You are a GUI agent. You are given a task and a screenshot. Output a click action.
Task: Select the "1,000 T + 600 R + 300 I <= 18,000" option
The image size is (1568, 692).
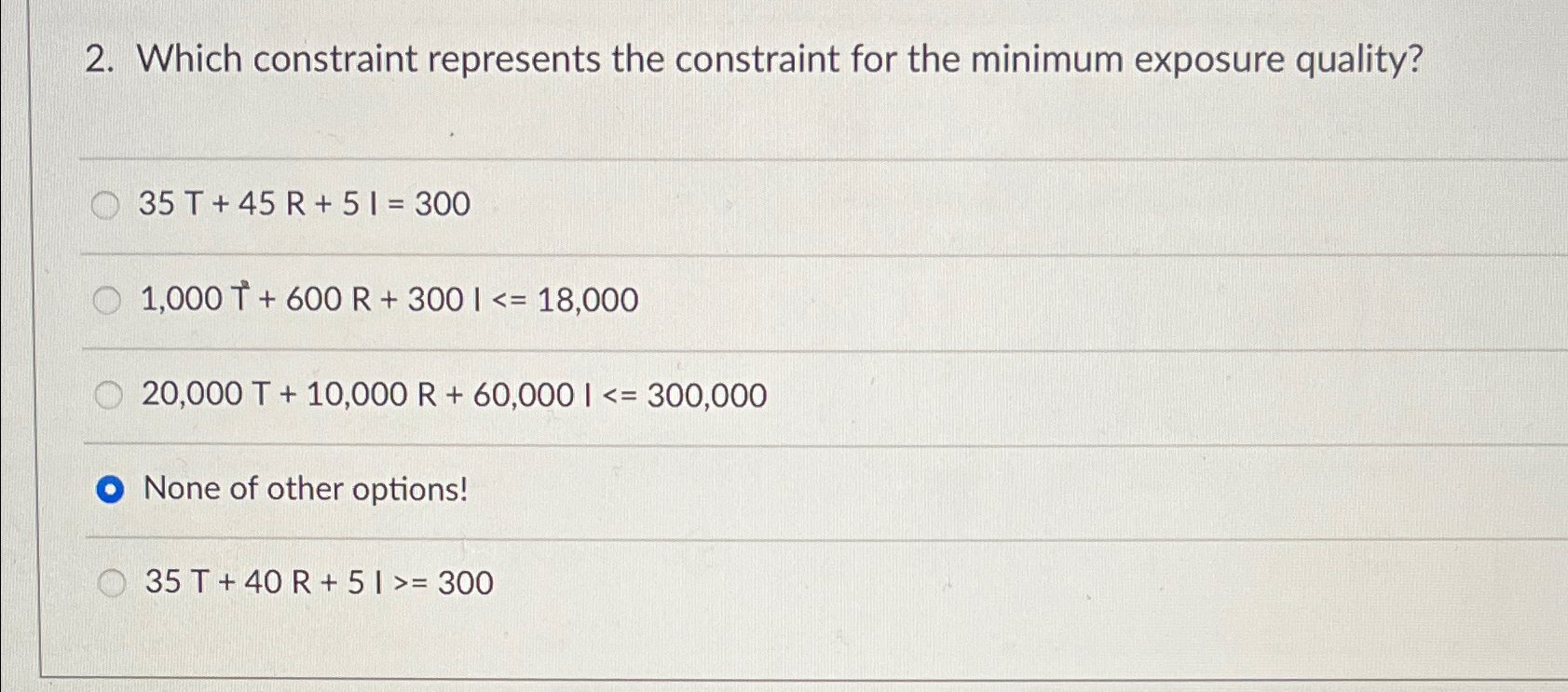(109, 299)
